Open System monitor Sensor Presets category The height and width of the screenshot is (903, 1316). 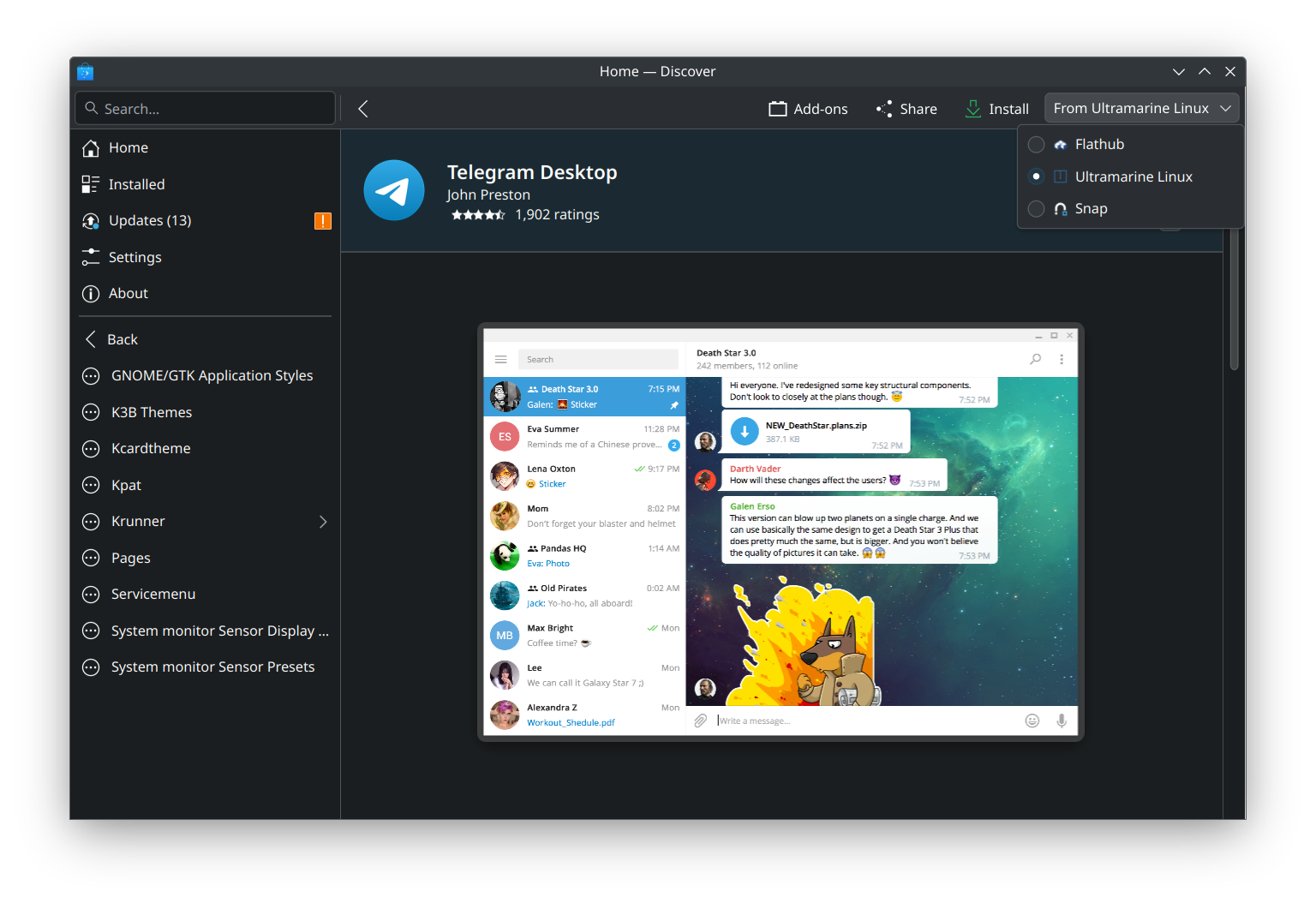click(x=206, y=667)
